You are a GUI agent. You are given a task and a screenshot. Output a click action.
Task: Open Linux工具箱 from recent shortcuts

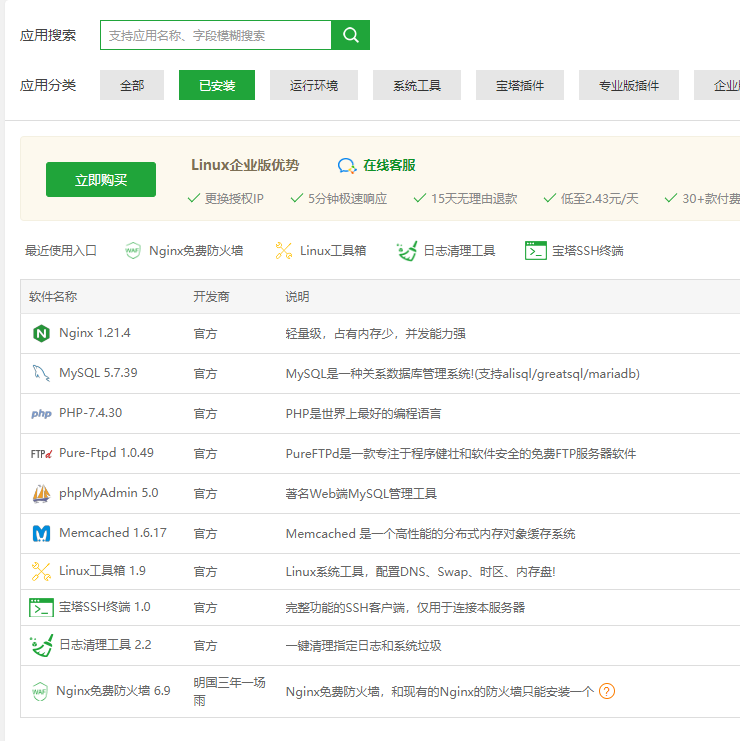coord(321,250)
